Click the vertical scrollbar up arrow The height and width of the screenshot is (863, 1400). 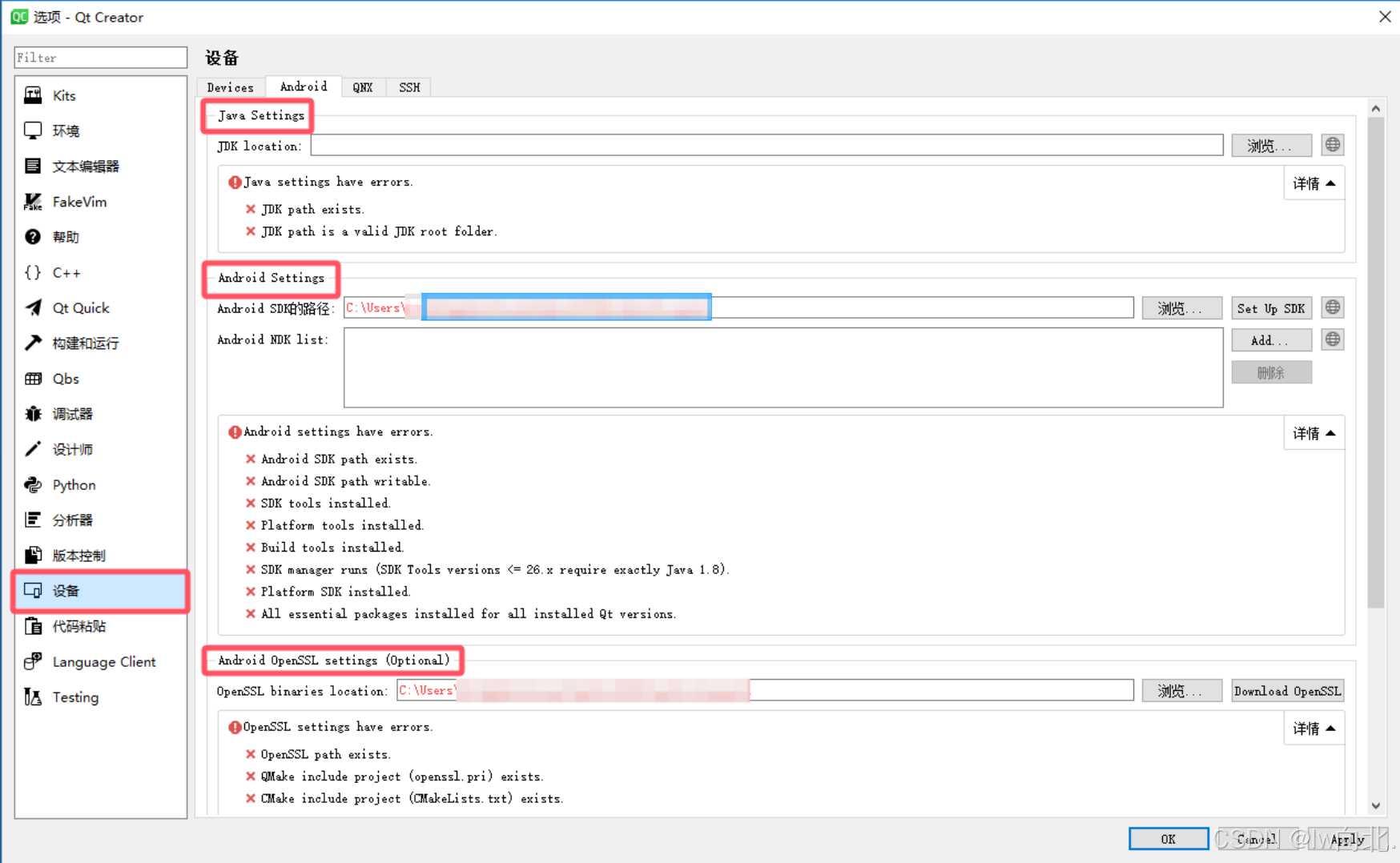tap(1375, 109)
